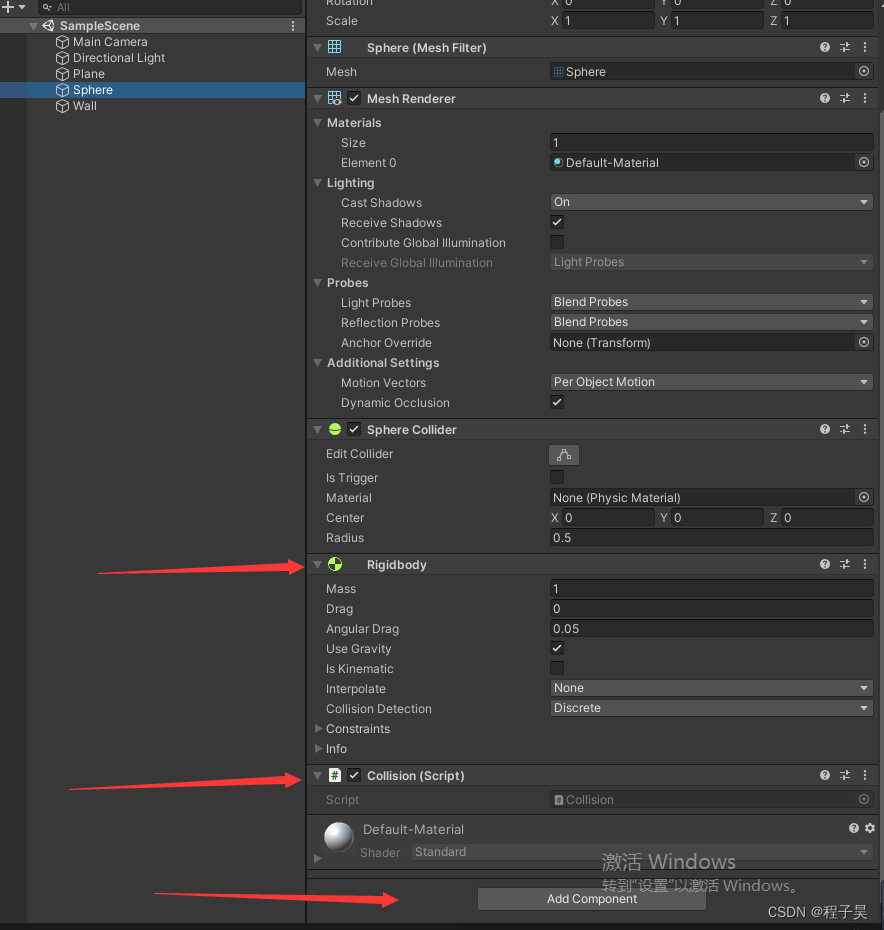Open help for Sphere Mesh Filter component
The image size is (884, 930).
pos(825,47)
